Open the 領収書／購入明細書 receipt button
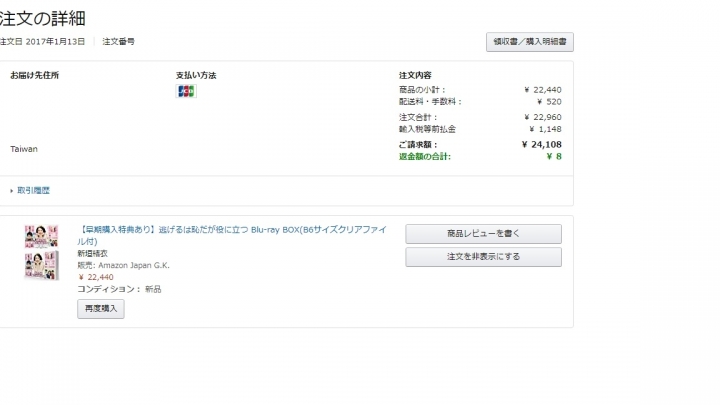This screenshot has width=720, height=405. [529, 42]
